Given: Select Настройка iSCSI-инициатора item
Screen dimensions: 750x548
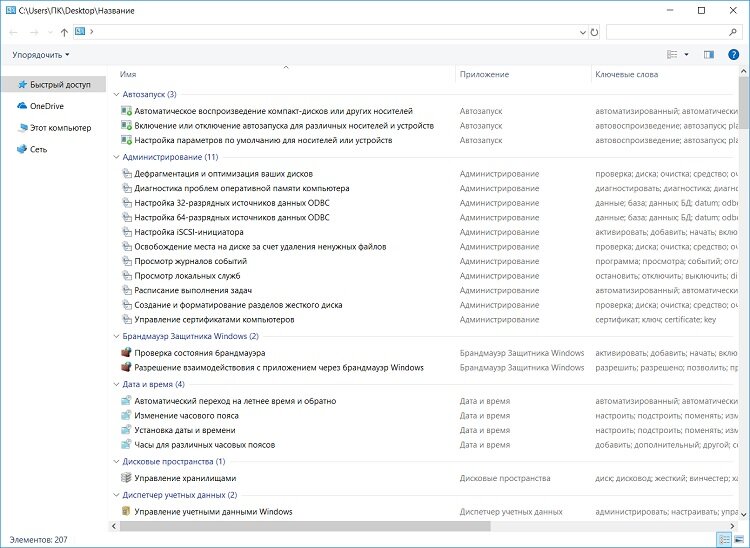Looking at the screenshot, I should 189,232.
